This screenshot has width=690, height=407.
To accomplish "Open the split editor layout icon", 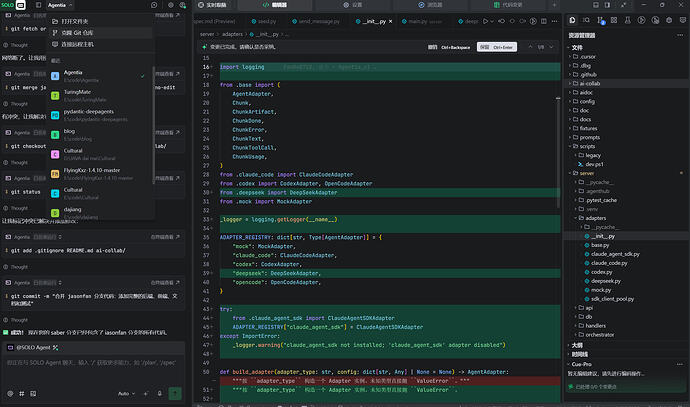I will [x=544, y=21].
